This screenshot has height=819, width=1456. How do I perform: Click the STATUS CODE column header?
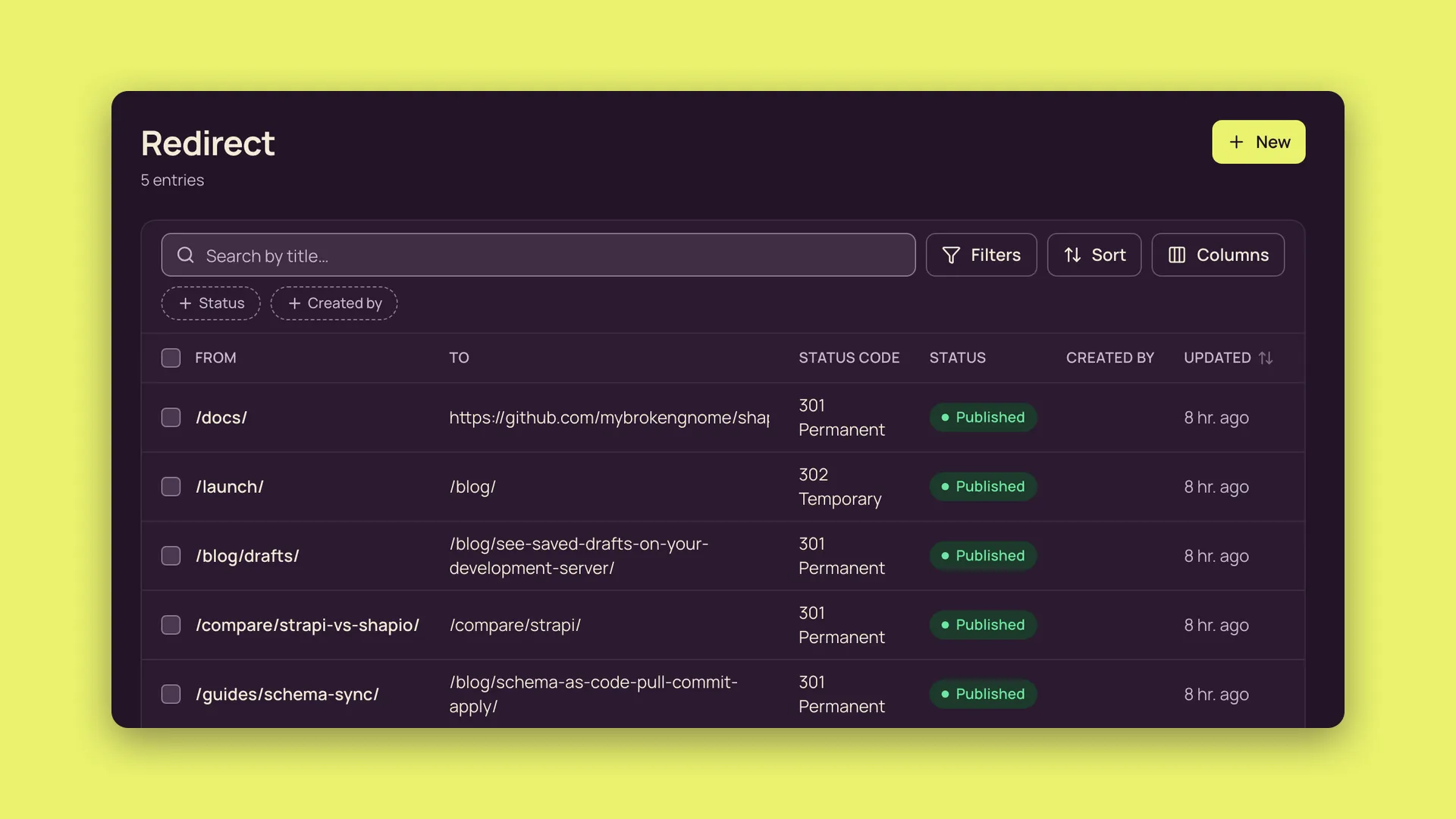(849, 358)
